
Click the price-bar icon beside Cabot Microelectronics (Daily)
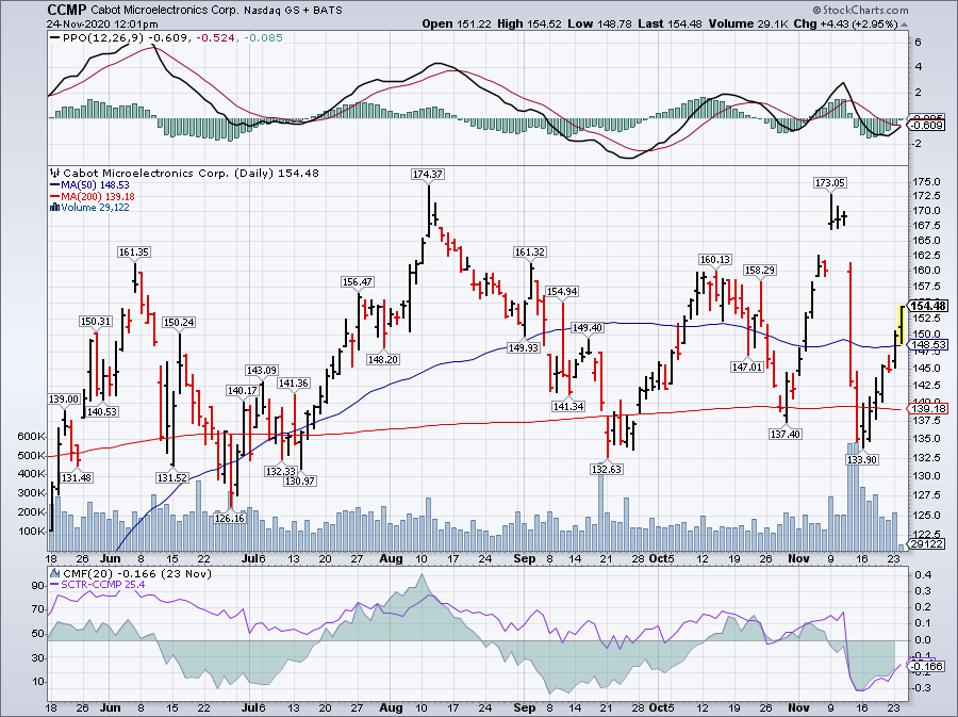[x=55, y=173]
